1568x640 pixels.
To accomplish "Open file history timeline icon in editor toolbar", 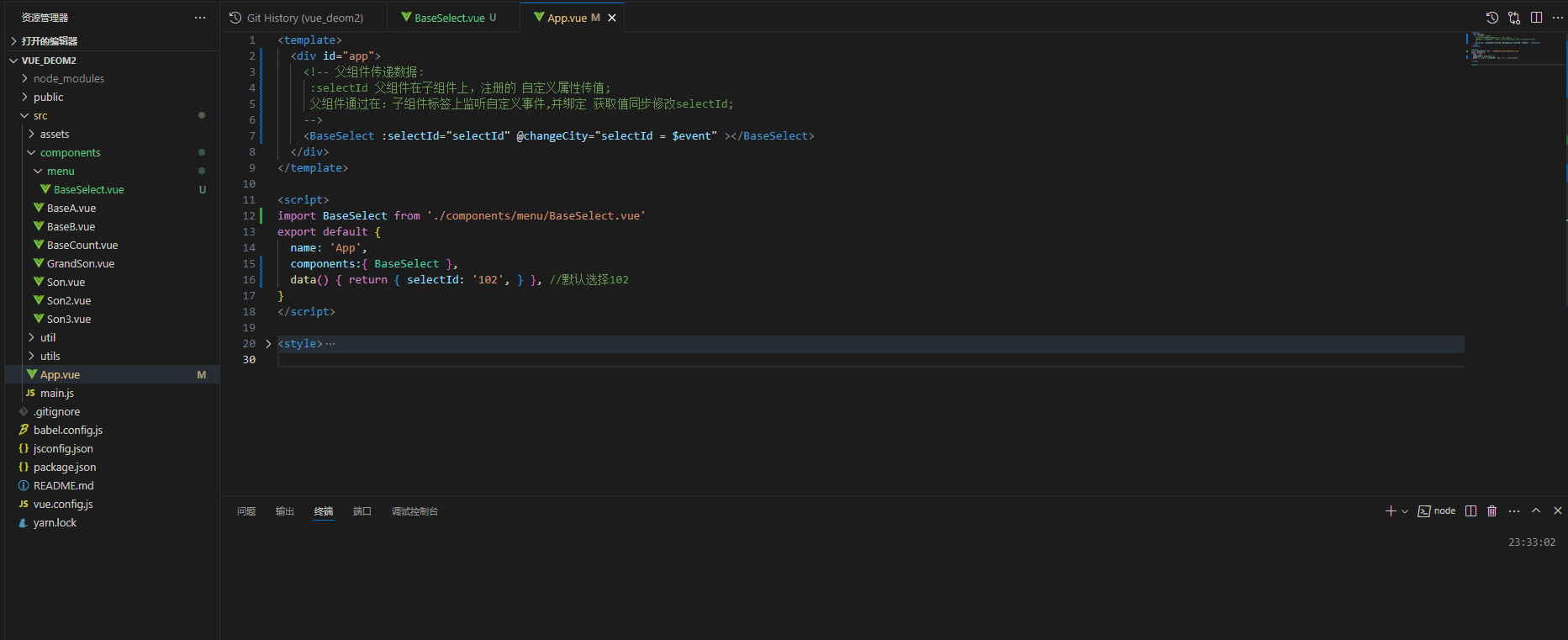I will [x=1491, y=18].
